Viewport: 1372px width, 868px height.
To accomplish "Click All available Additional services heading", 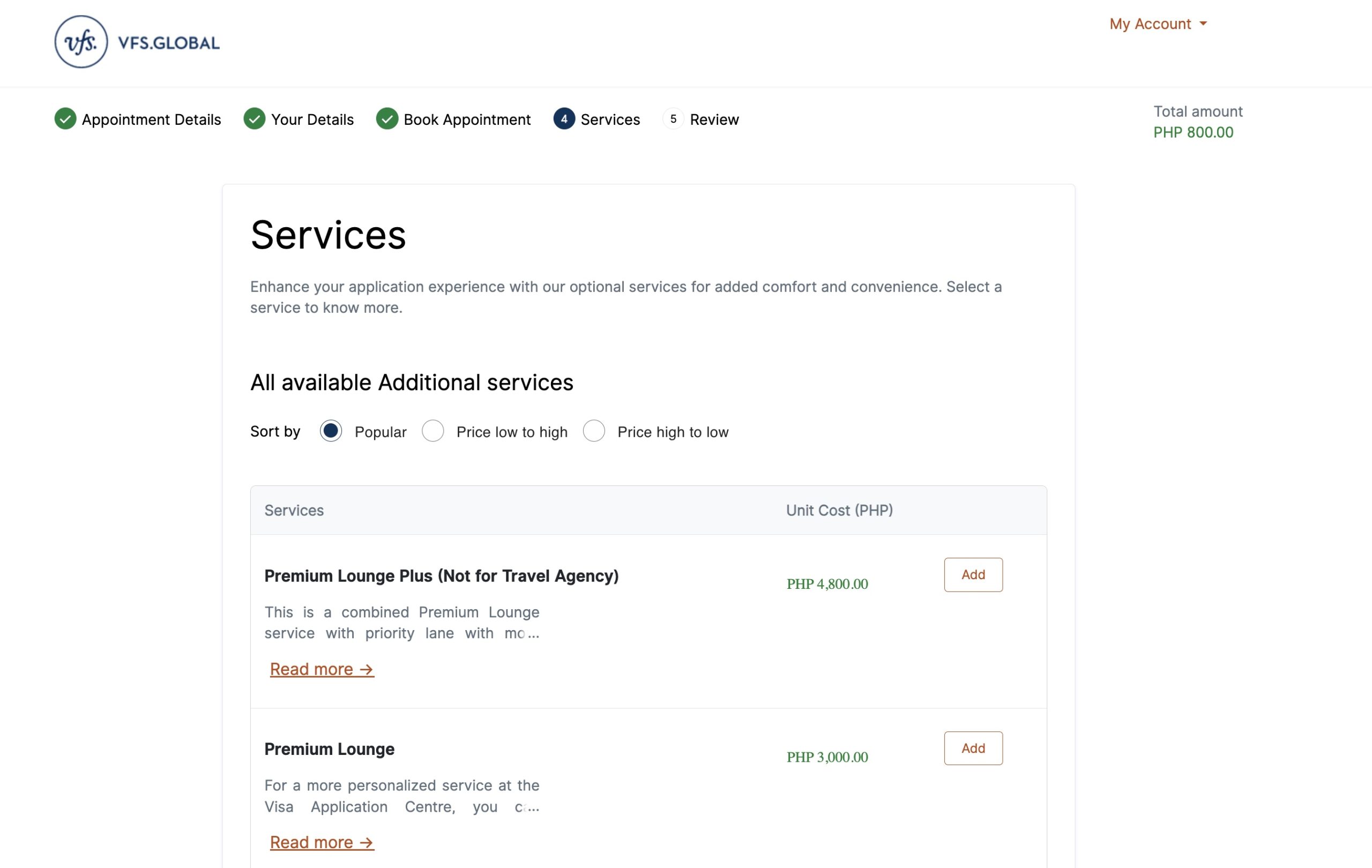I will click(412, 382).
